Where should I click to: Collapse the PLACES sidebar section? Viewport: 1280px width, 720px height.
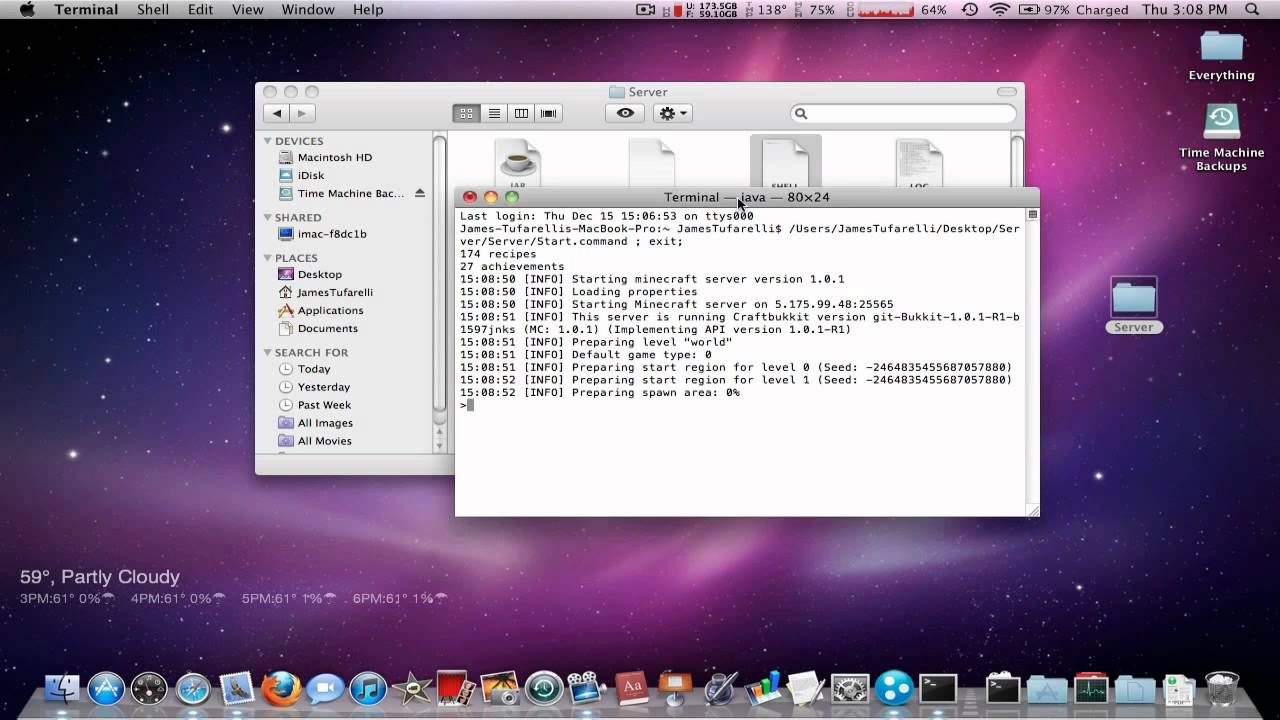(268, 258)
